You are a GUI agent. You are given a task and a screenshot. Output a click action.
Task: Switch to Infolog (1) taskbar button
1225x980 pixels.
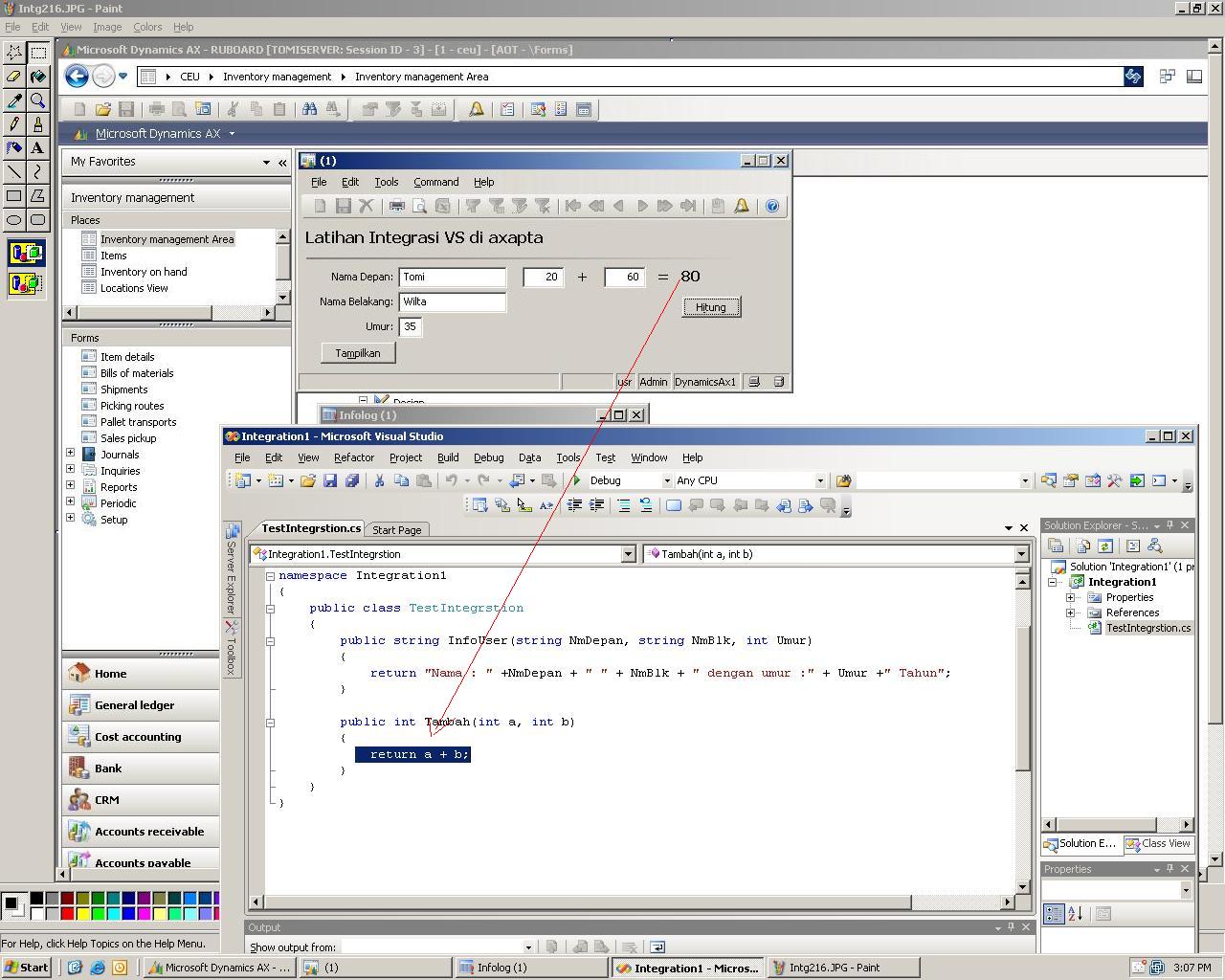(529, 968)
